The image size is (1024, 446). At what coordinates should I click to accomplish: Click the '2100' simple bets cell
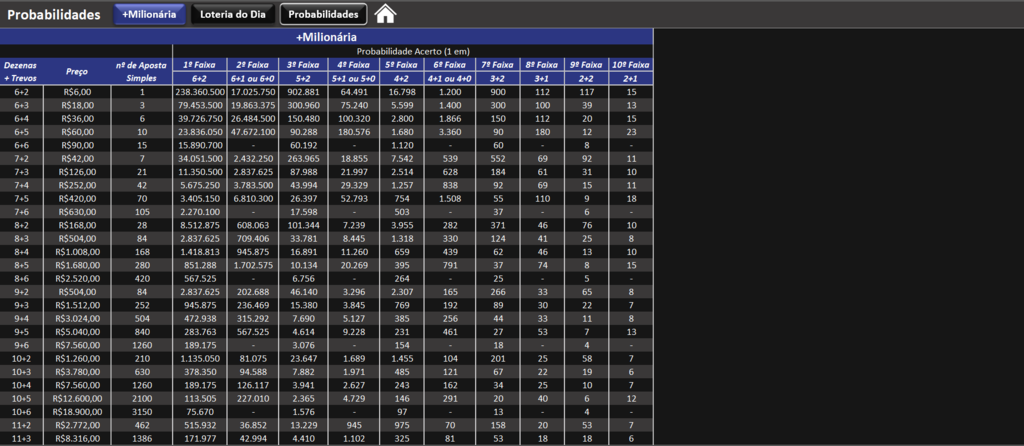(142, 398)
